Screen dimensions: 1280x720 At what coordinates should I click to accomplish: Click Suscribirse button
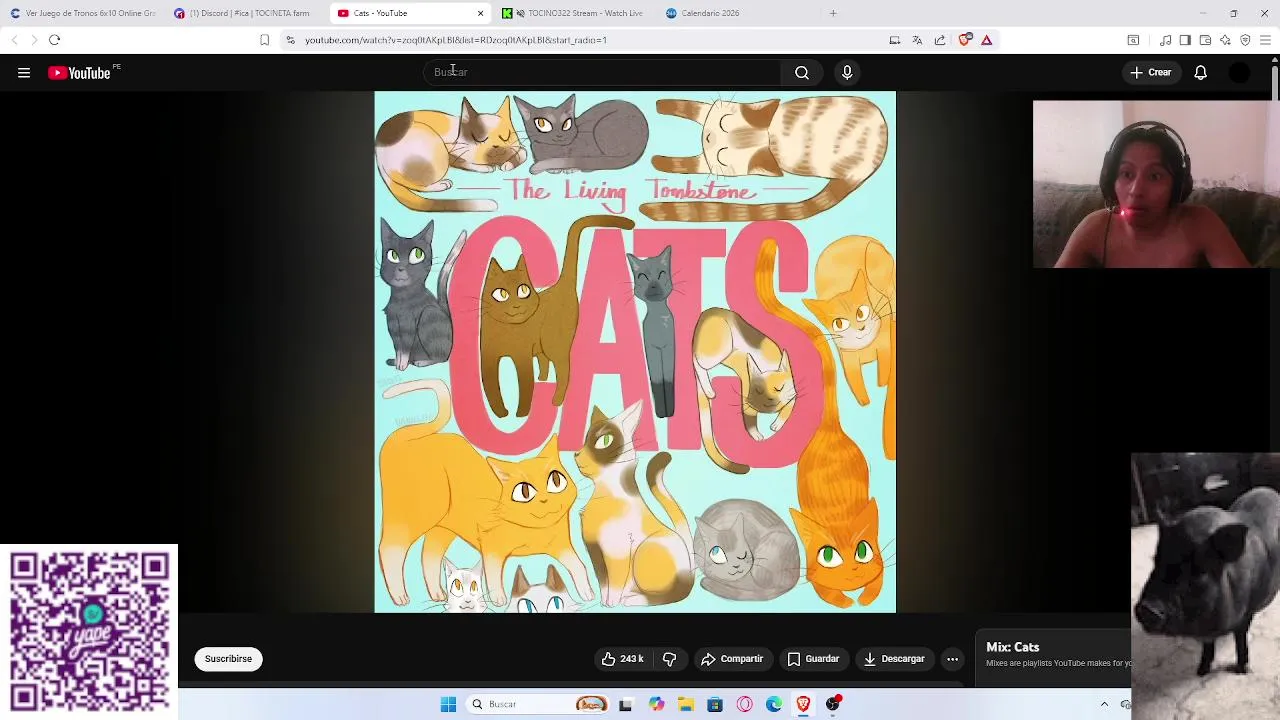[x=228, y=659]
